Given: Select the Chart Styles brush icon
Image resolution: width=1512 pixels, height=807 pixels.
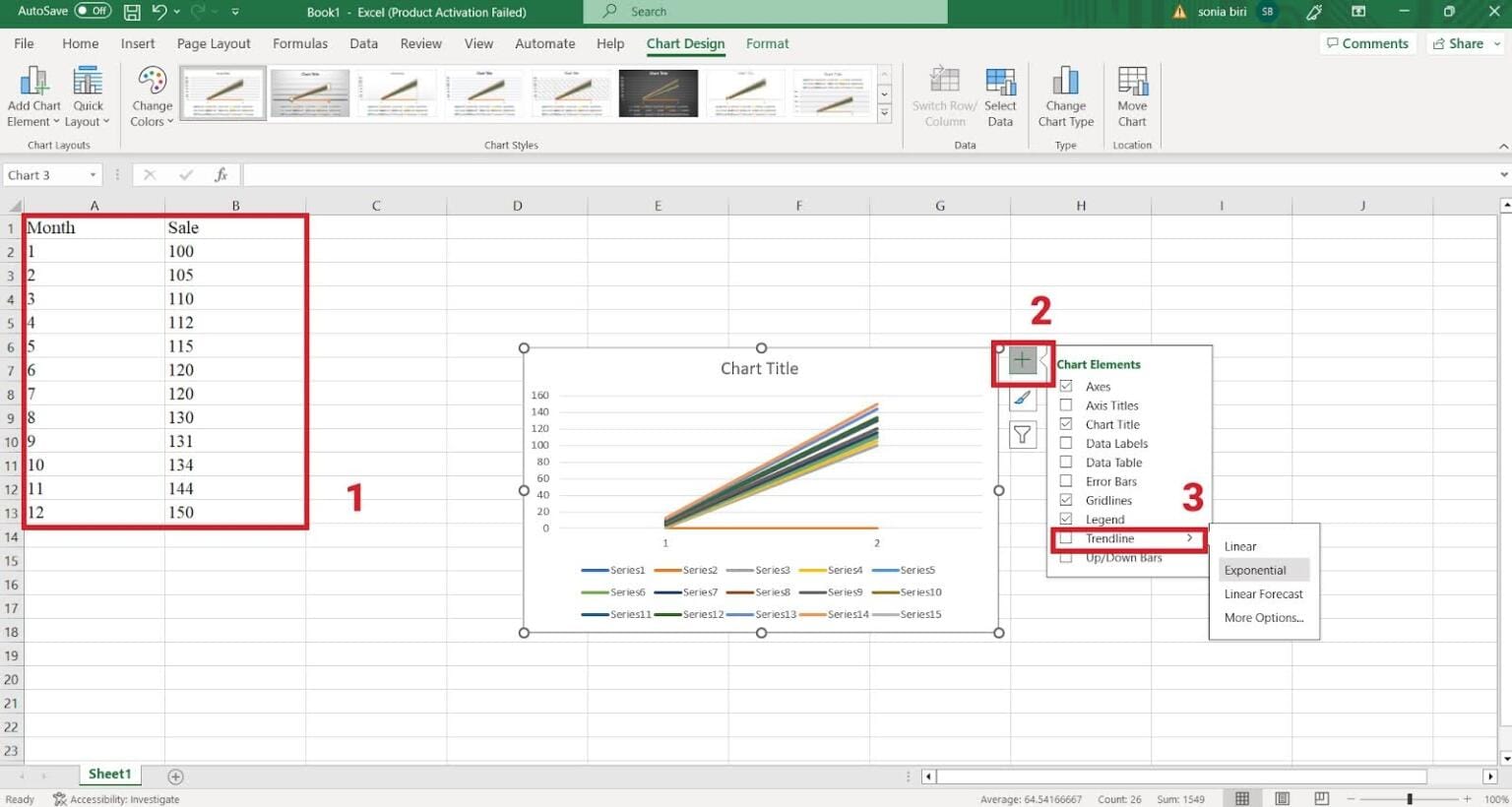Looking at the screenshot, I should pos(1023,398).
